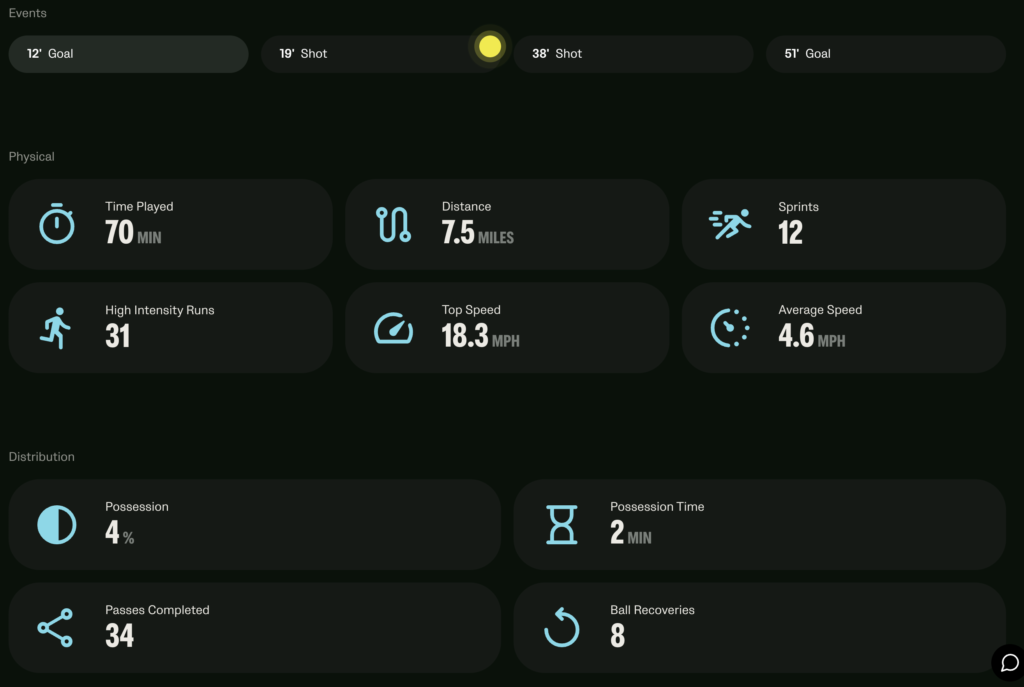Screen dimensions: 1024x687
Task: Click the Average Speed dotted clock icon
Action: pyautogui.click(x=730, y=328)
